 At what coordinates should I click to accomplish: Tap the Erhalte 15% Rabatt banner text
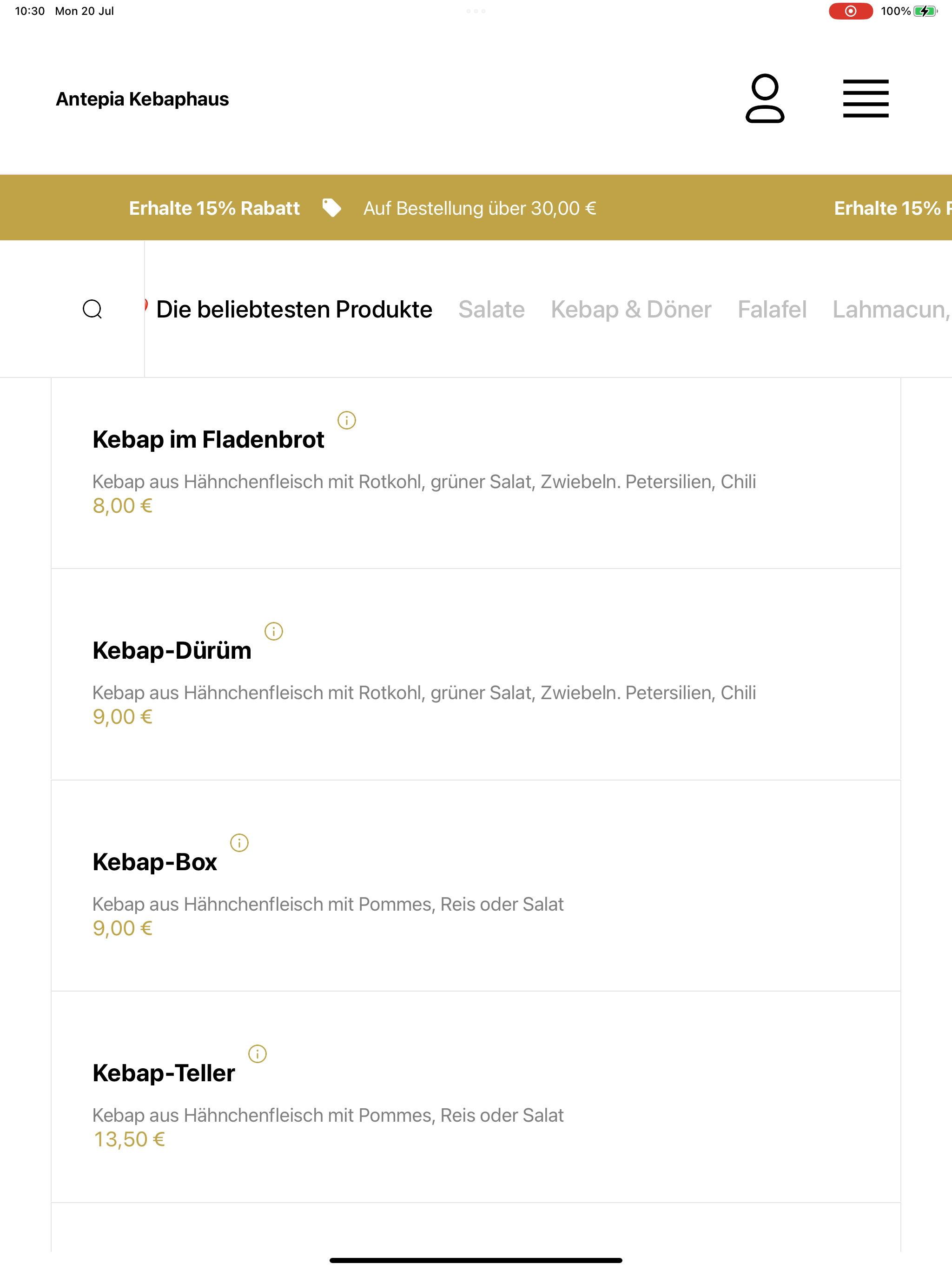pyautogui.click(x=214, y=208)
